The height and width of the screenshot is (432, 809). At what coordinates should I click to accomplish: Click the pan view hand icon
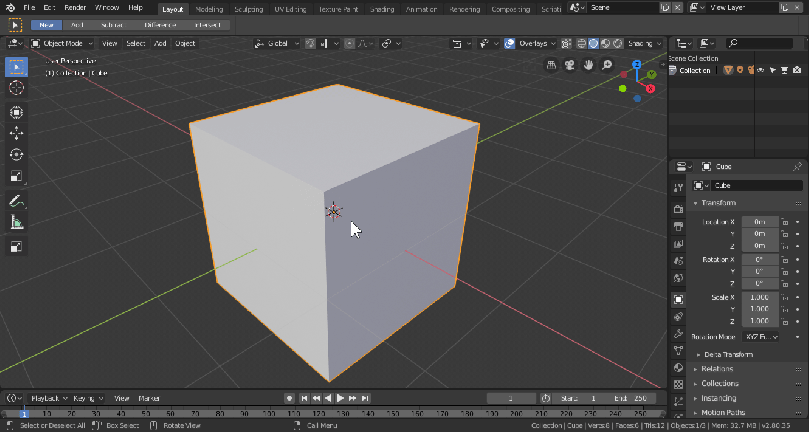tap(587, 65)
